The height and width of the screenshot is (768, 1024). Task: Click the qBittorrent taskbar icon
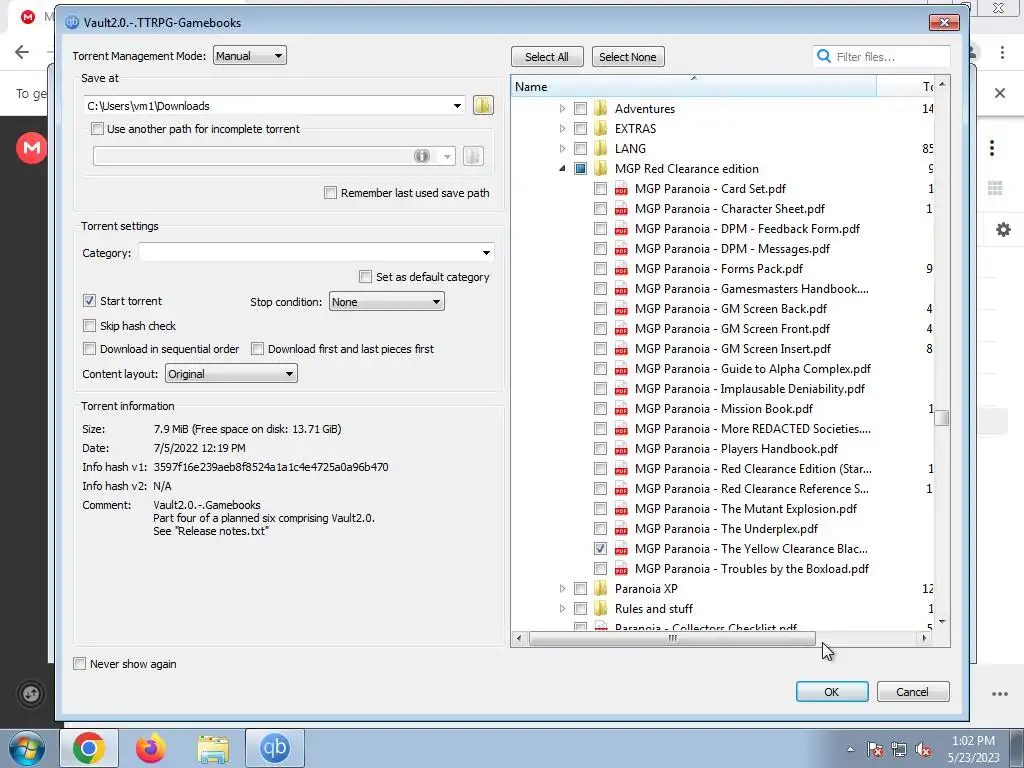275,747
